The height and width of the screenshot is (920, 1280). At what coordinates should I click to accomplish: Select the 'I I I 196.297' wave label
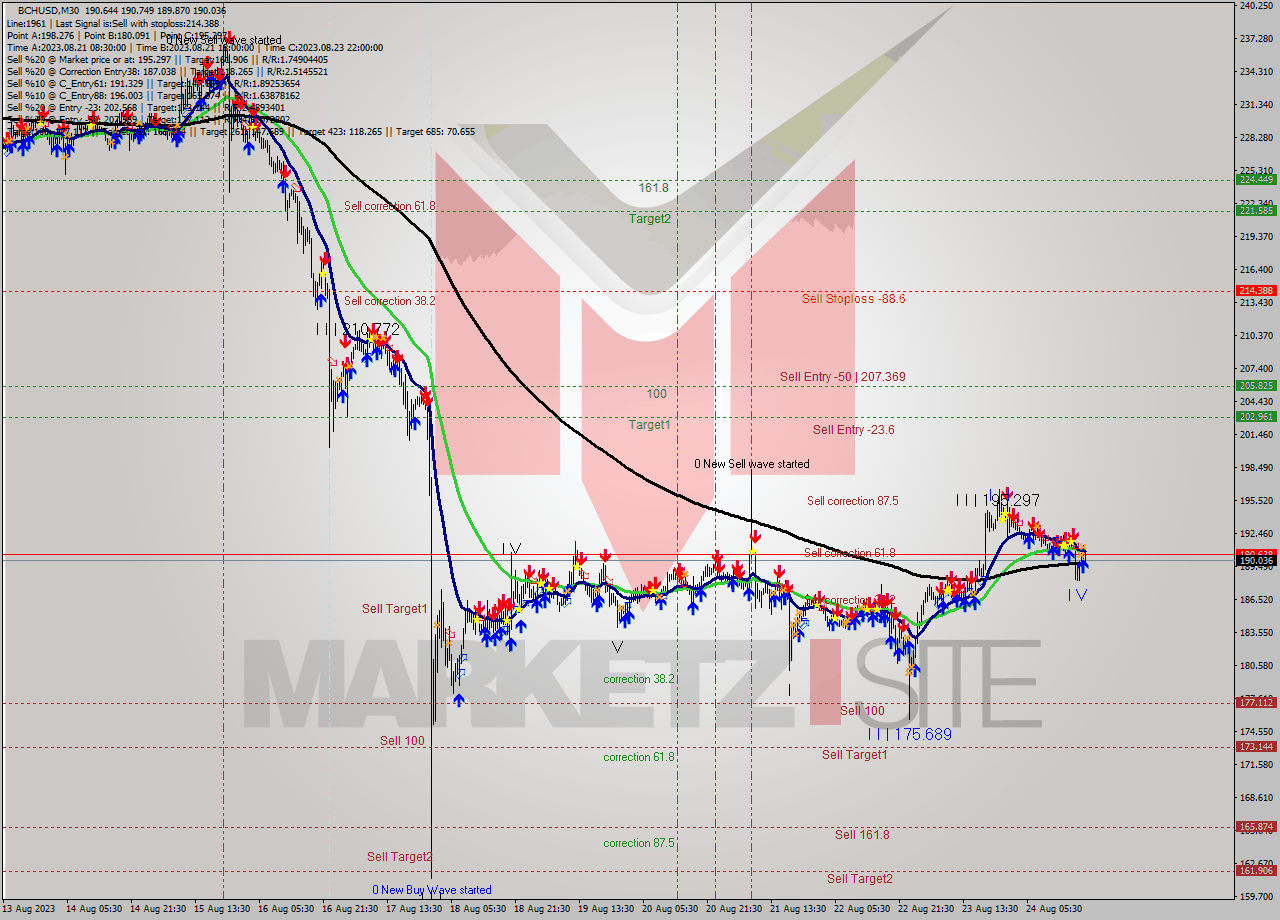click(997, 499)
